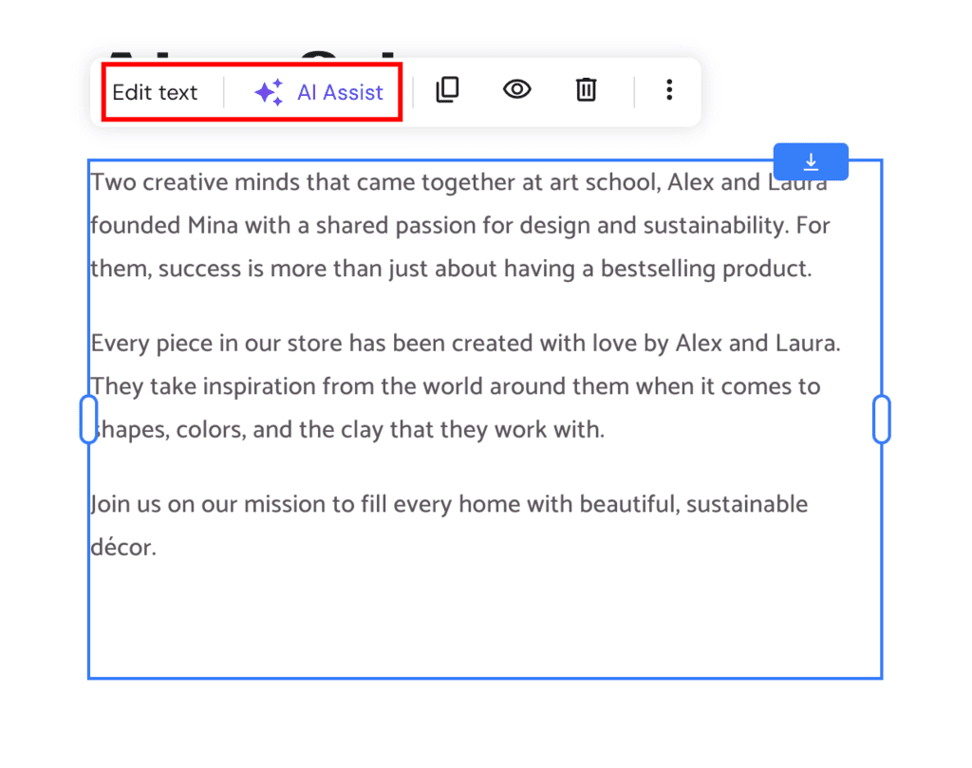Expand more block settings via the overflow control
Viewport: 972px width, 768px height.
(x=668, y=90)
